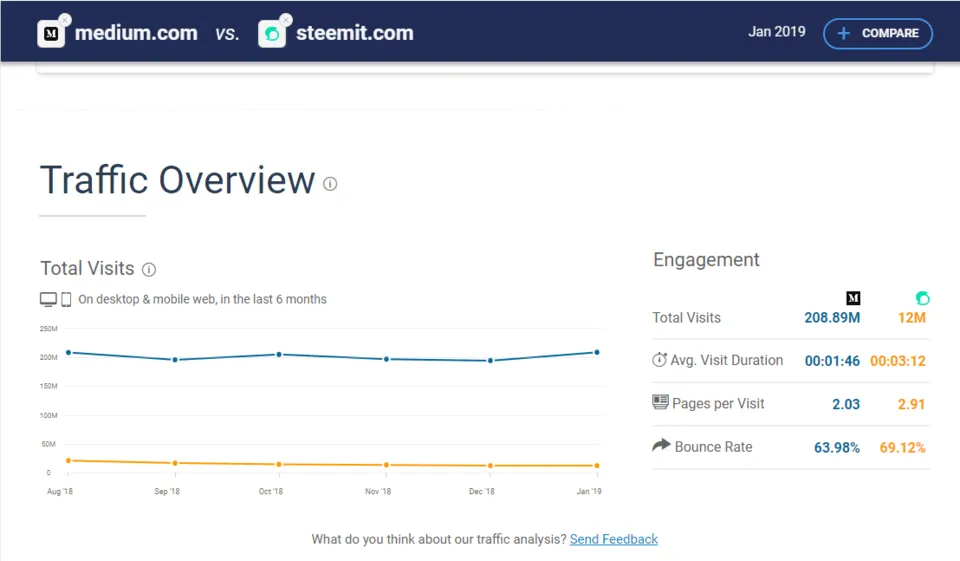Screen dimensions: 960x561
Task: Click the Avg. Visit Duration label
Action: click(x=726, y=360)
